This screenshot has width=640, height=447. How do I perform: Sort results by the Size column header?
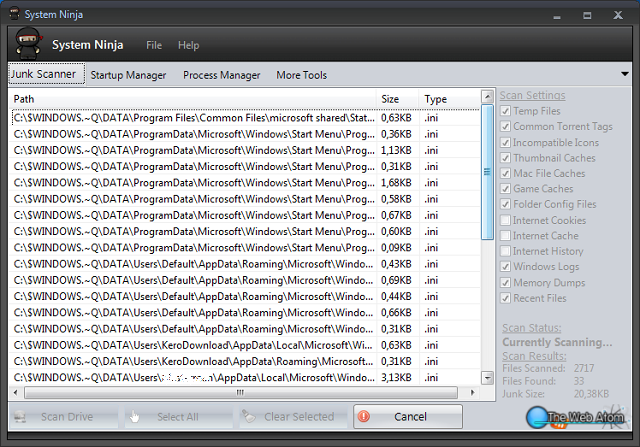[398, 99]
